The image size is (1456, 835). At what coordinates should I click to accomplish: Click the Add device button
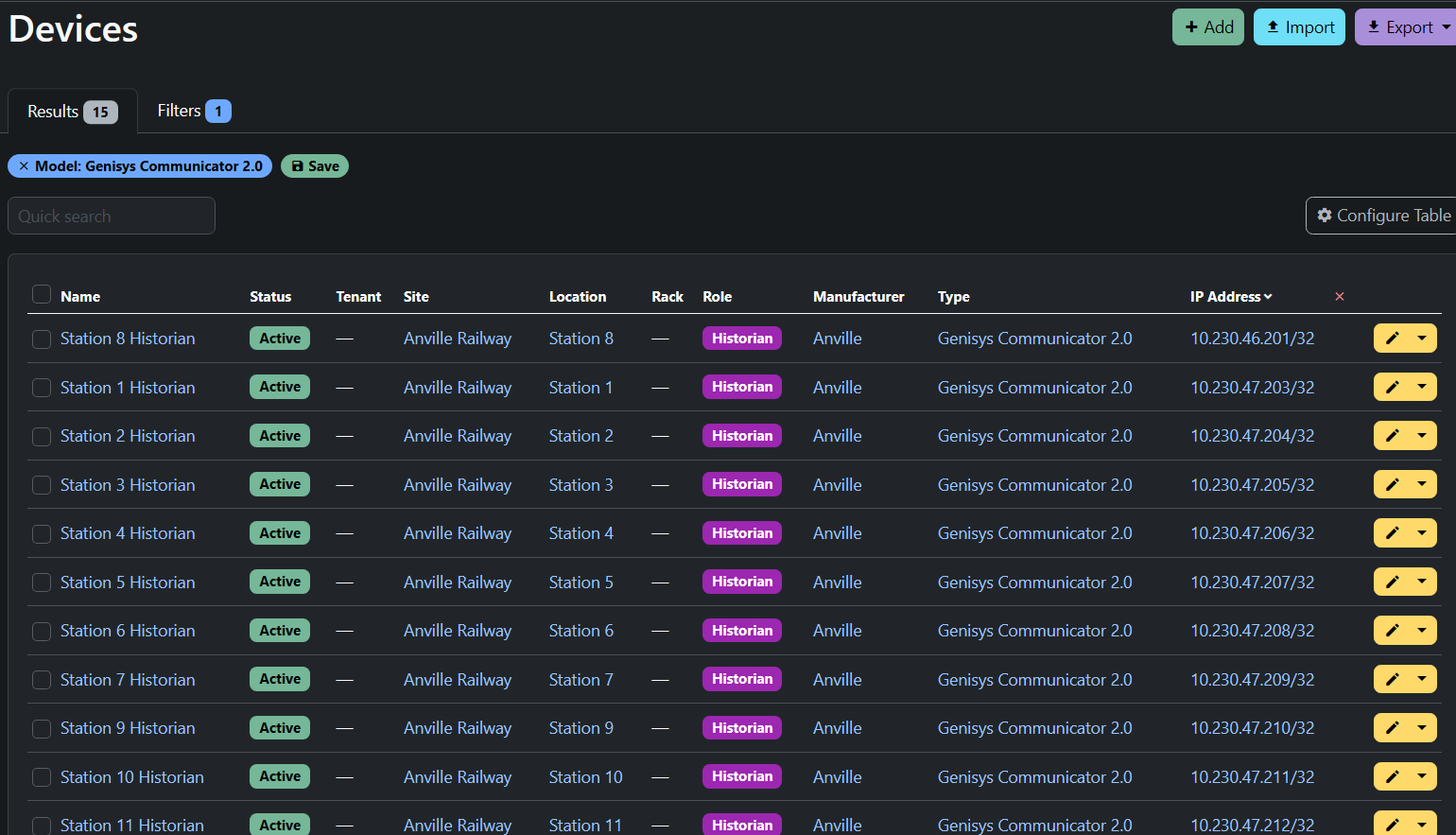(x=1208, y=27)
